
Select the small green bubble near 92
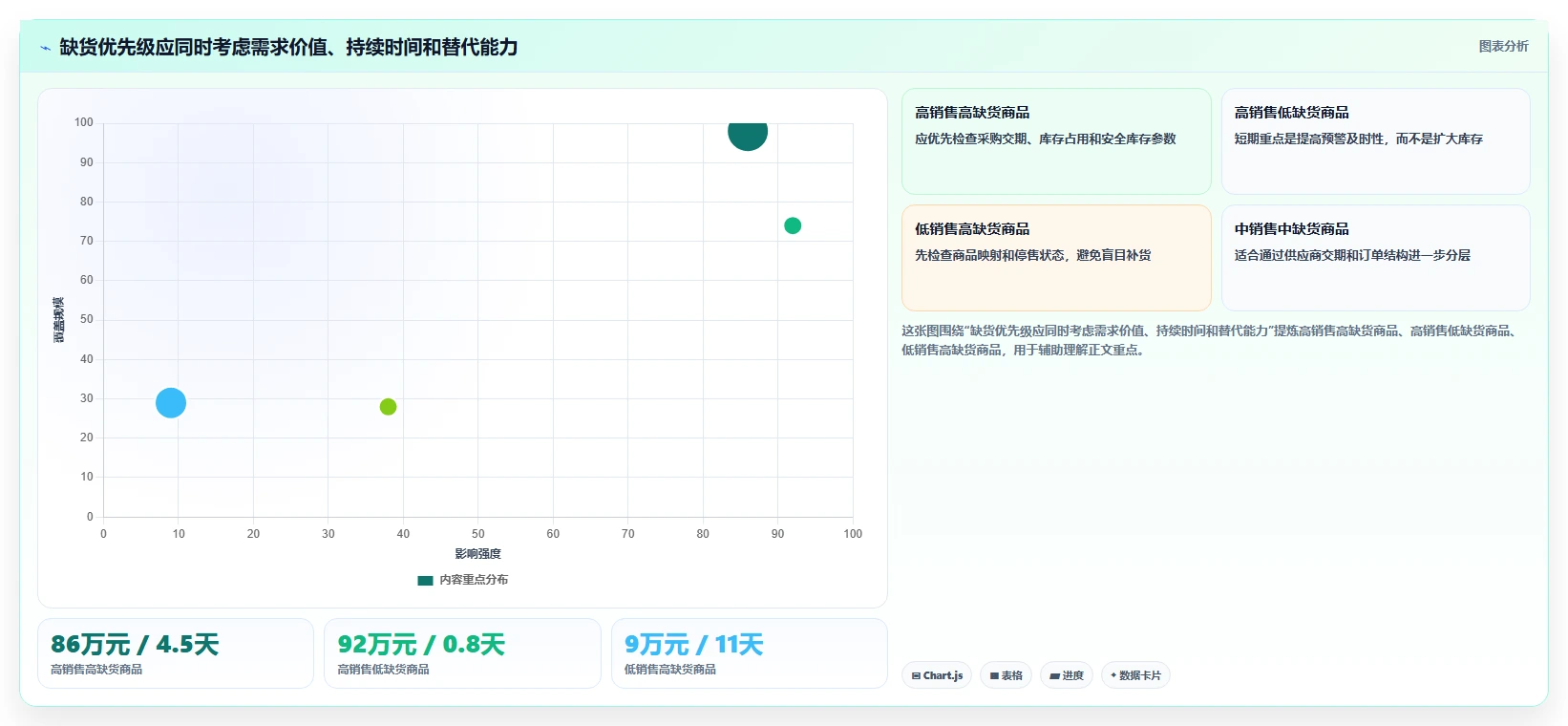click(793, 225)
